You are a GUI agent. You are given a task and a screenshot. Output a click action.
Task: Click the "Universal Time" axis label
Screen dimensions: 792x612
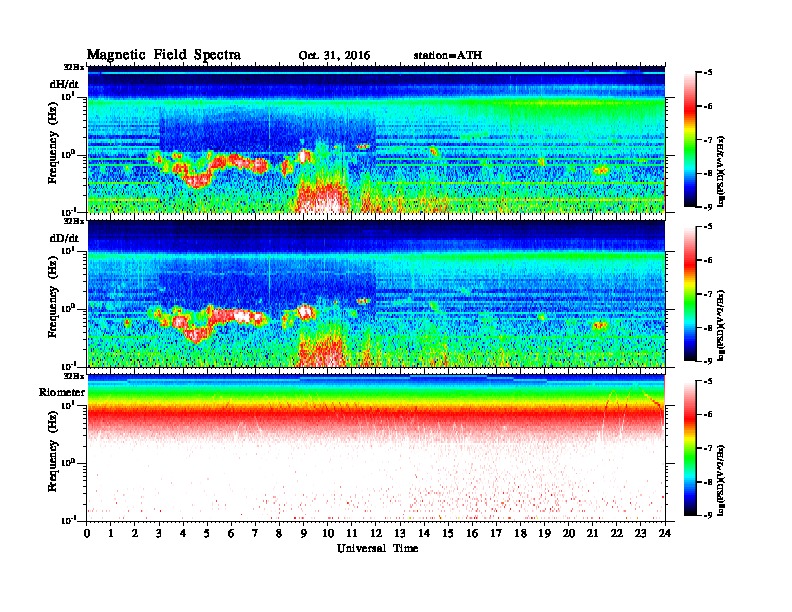coord(377,548)
